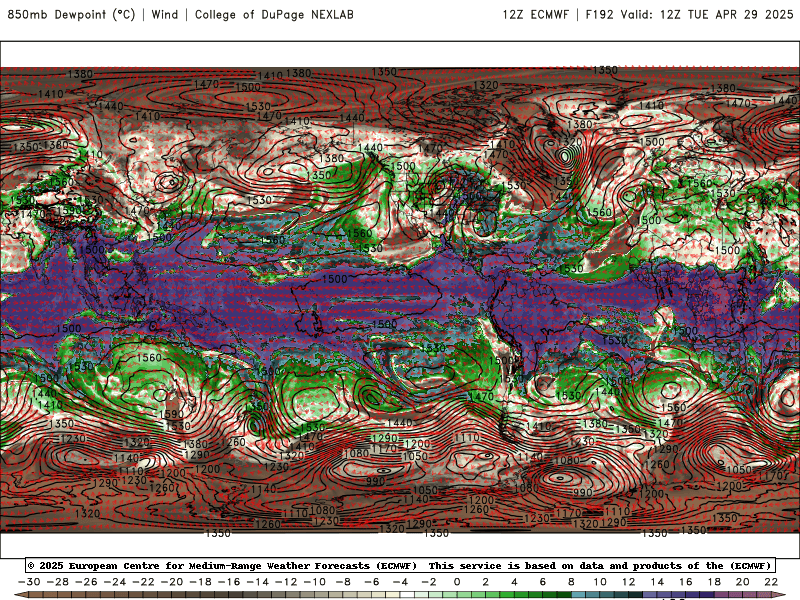This screenshot has height=600, width=800.
Task: Click the -12 legend label
Action: [286, 582]
